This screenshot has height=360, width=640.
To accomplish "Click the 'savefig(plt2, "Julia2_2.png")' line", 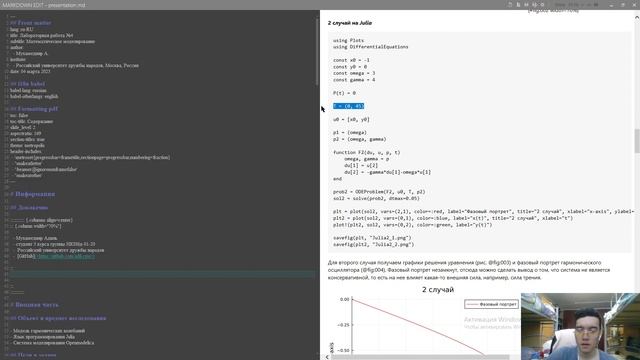I will [x=373, y=244].
